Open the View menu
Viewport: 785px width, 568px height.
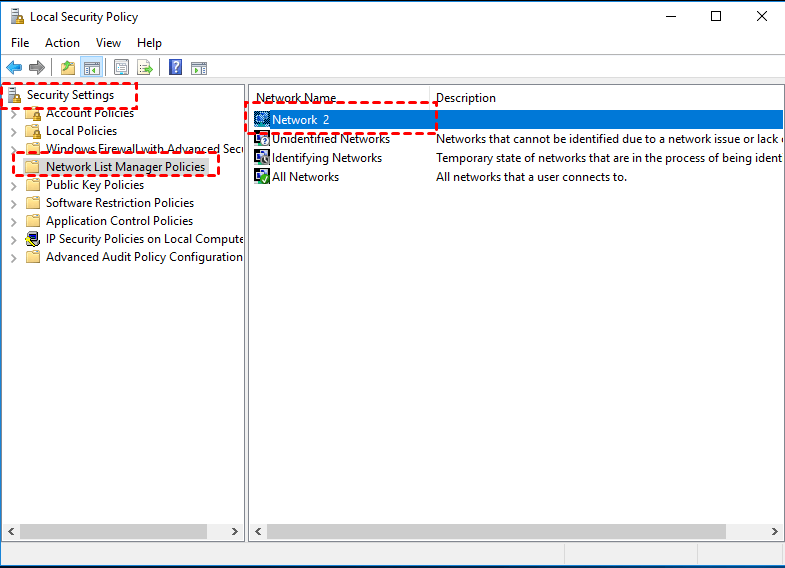click(108, 43)
